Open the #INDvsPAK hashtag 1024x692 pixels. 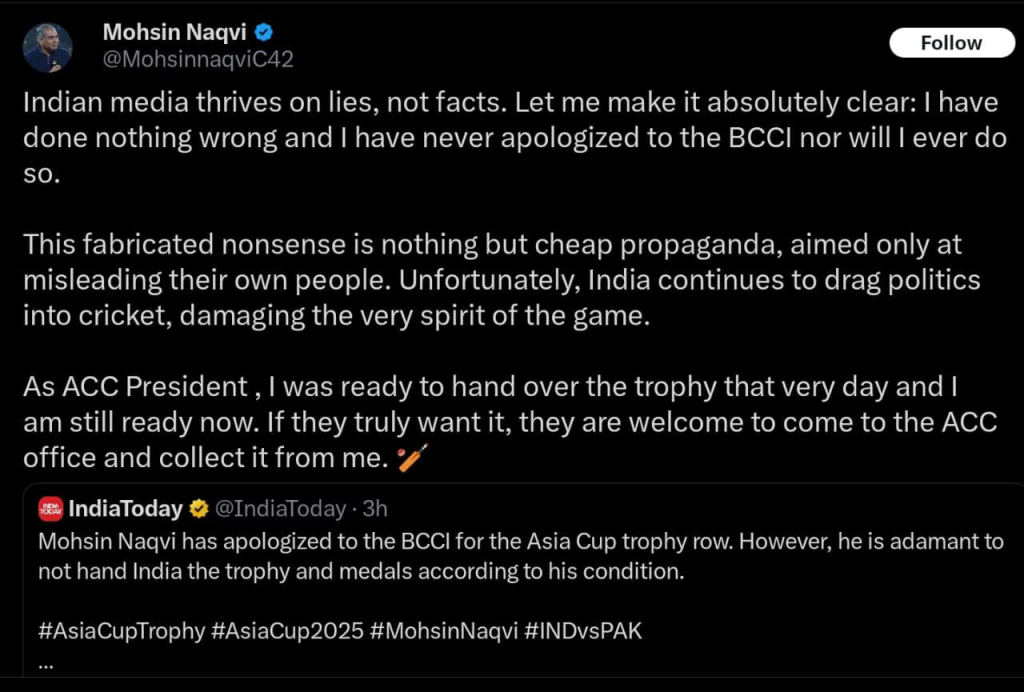(x=585, y=632)
